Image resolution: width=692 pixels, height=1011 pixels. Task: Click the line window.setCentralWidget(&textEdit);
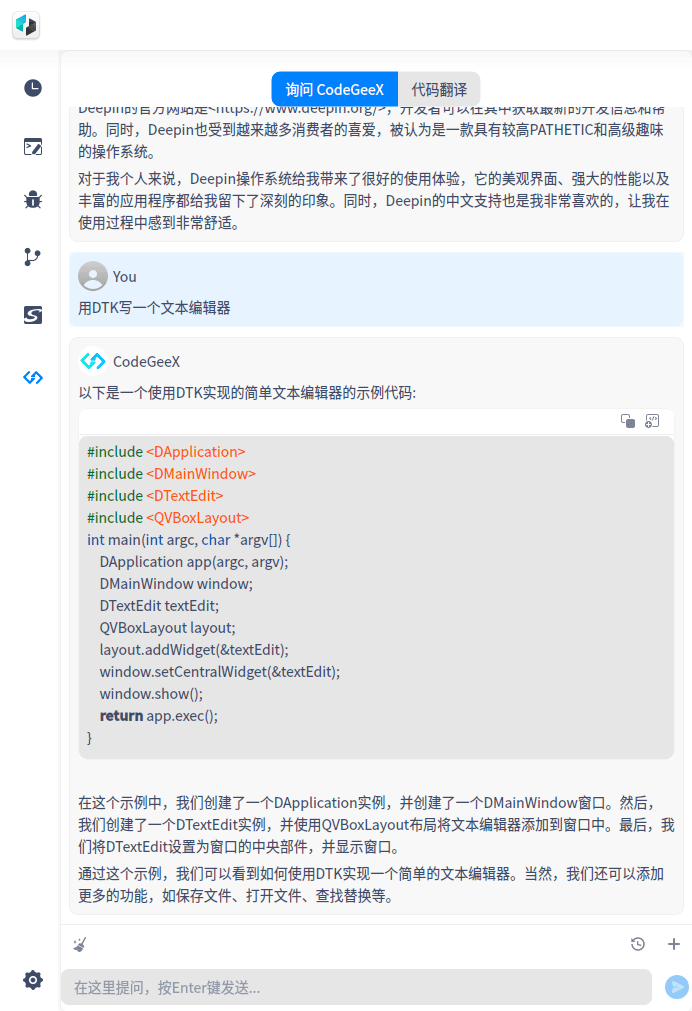pos(220,671)
